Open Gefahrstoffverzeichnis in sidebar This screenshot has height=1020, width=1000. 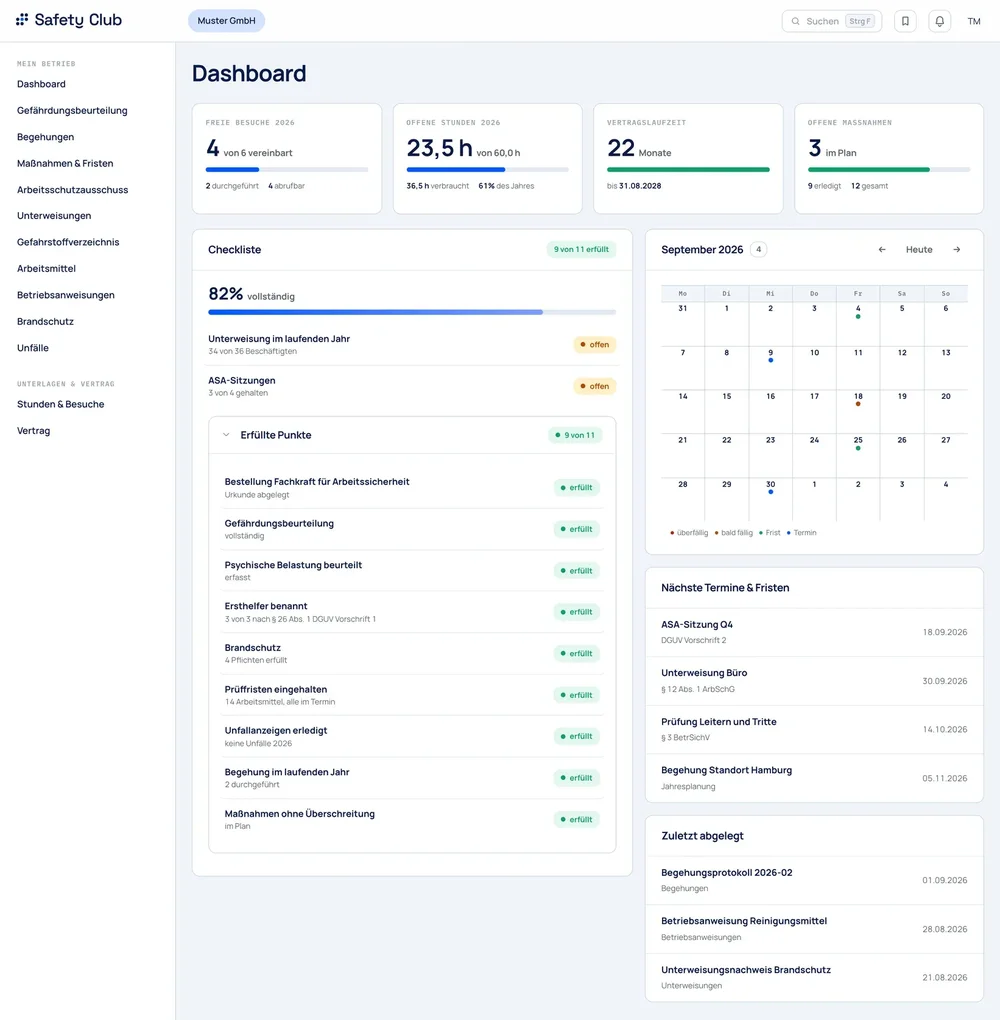pyautogui.click(x=68, y=242)
